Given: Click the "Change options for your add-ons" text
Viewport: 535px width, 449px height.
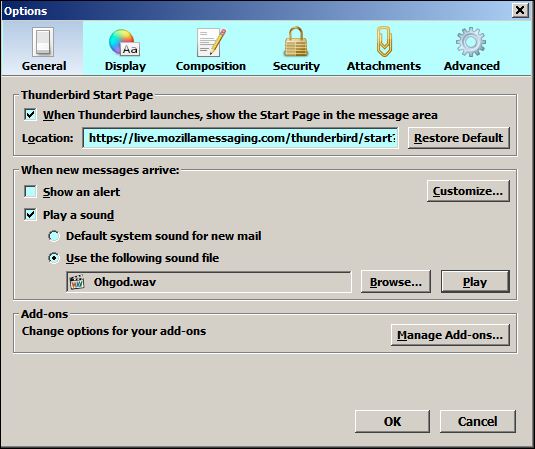Looking at the screenshot, I should (114, 331).
